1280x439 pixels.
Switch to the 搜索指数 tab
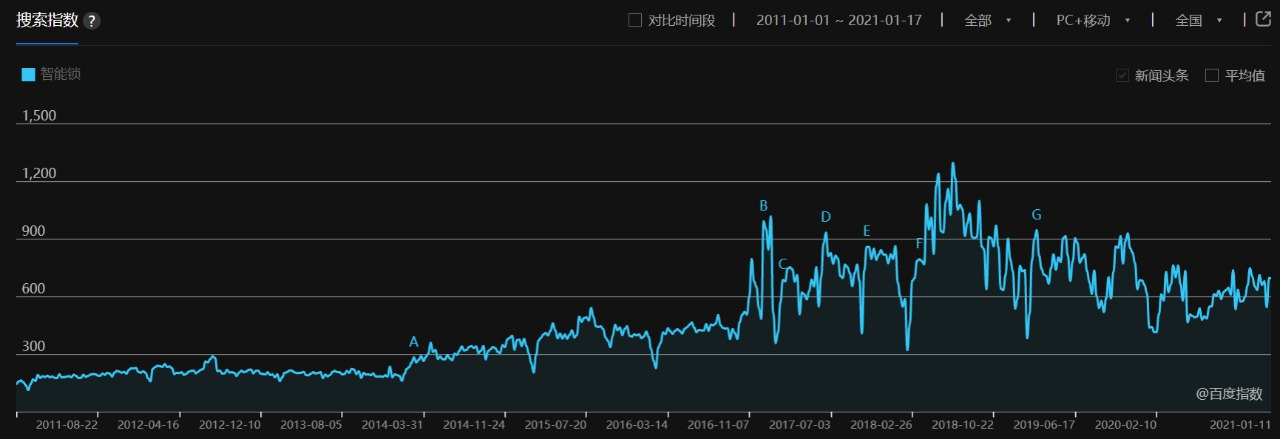(46, 21)
